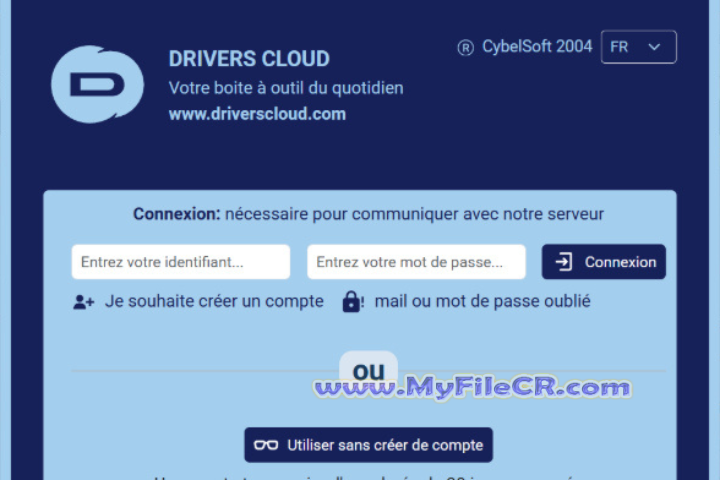
Task: Click the registered trademark symbol icon
Action: [465, 47]
